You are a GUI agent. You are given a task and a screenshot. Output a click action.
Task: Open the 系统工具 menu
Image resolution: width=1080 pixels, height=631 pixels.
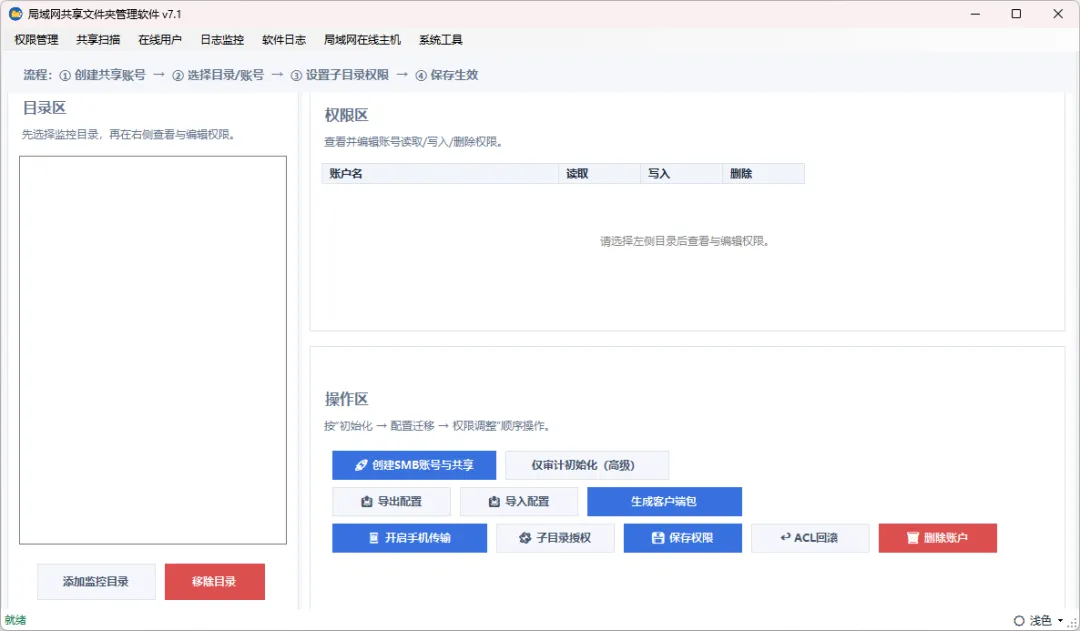pyautogui.click(x=441, y=40)
